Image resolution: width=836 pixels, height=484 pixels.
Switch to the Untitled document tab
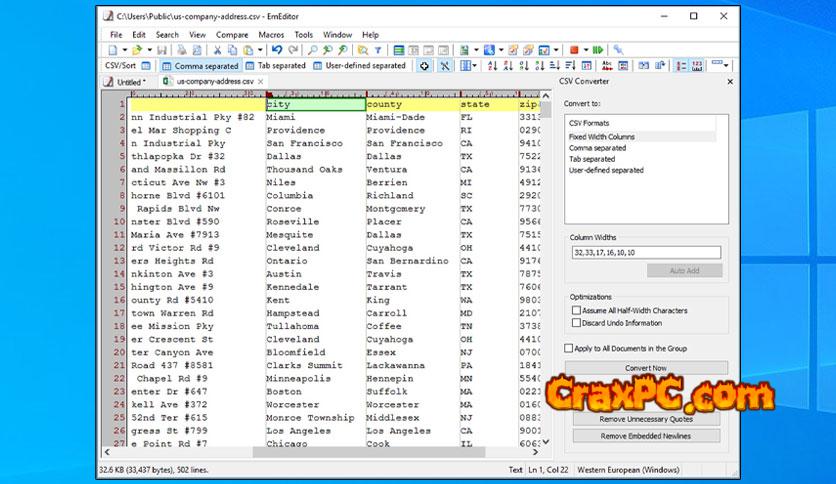click(x=129, y=82)
